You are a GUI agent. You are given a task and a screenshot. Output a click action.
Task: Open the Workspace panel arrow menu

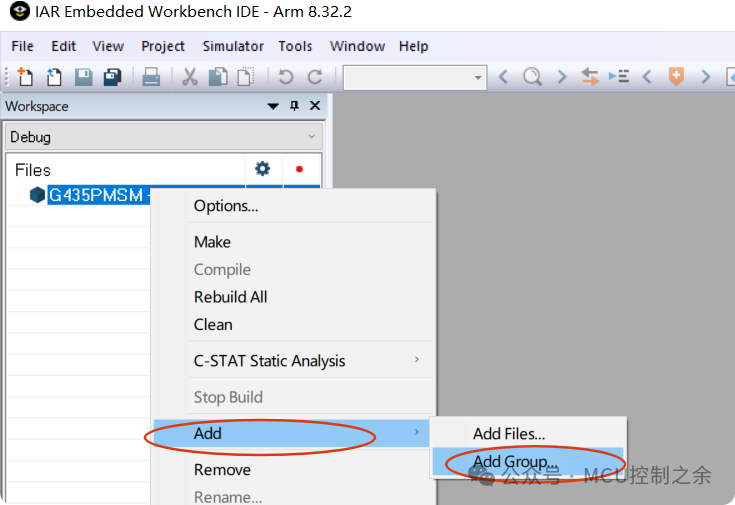pyautogui.click(x=273, y=106)
